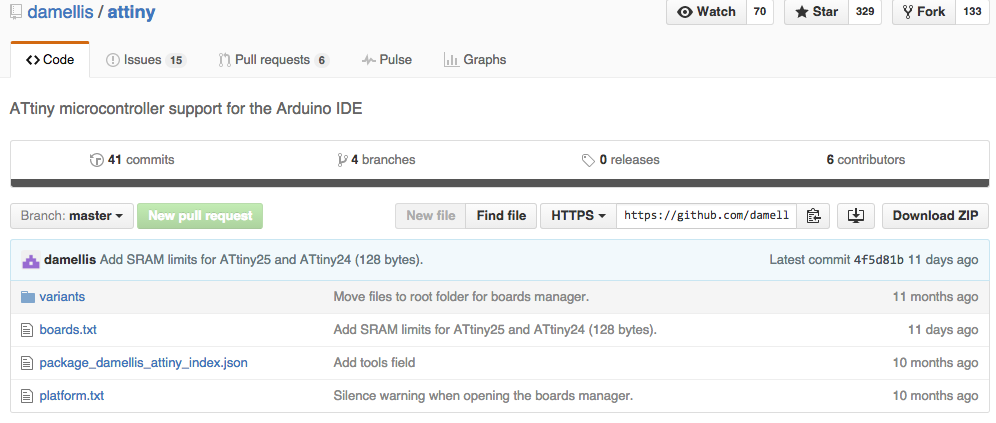Click '10 months ago' on platform.txt row
The image size is (996, 423).
coord(935,396)
